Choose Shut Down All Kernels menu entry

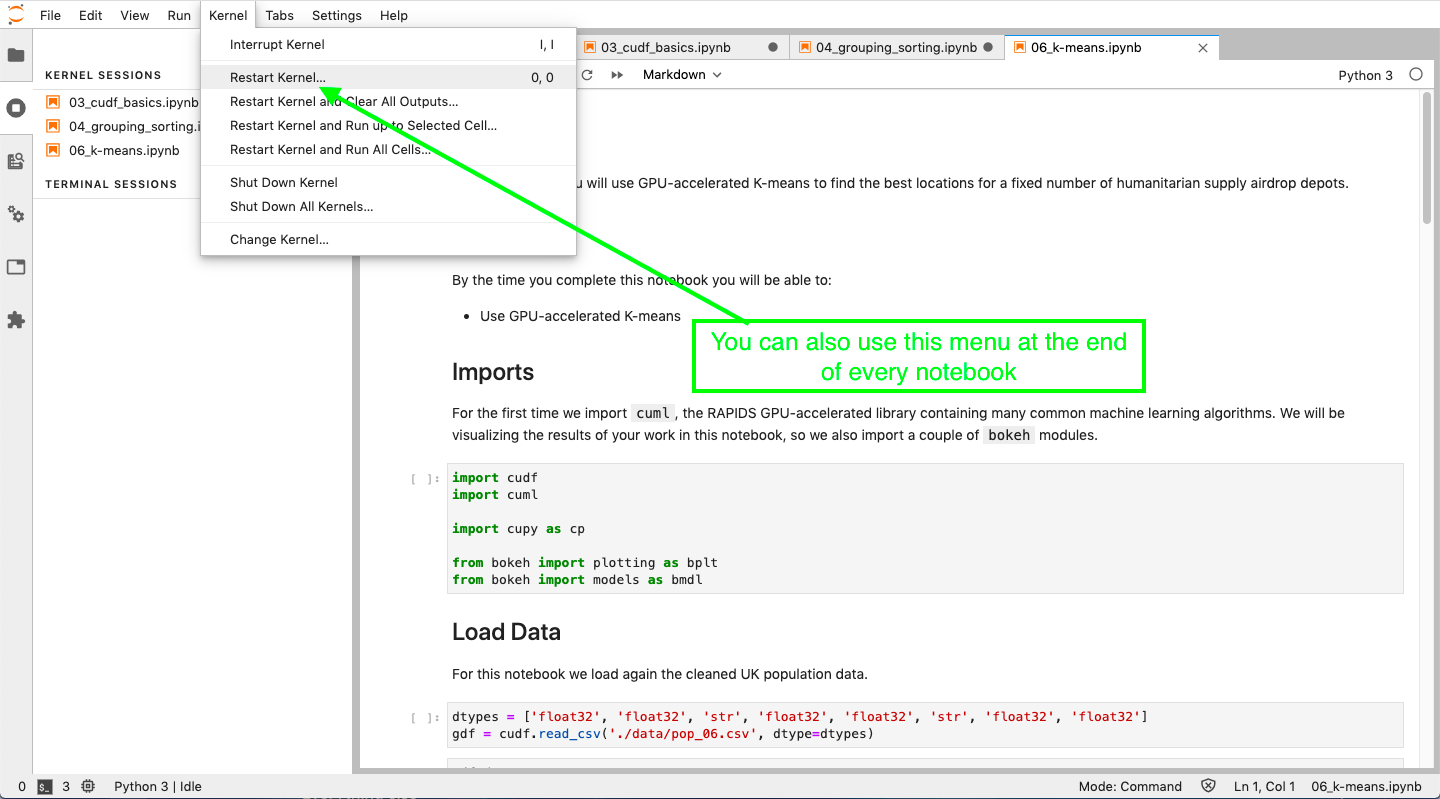click(x=301, y=206)
